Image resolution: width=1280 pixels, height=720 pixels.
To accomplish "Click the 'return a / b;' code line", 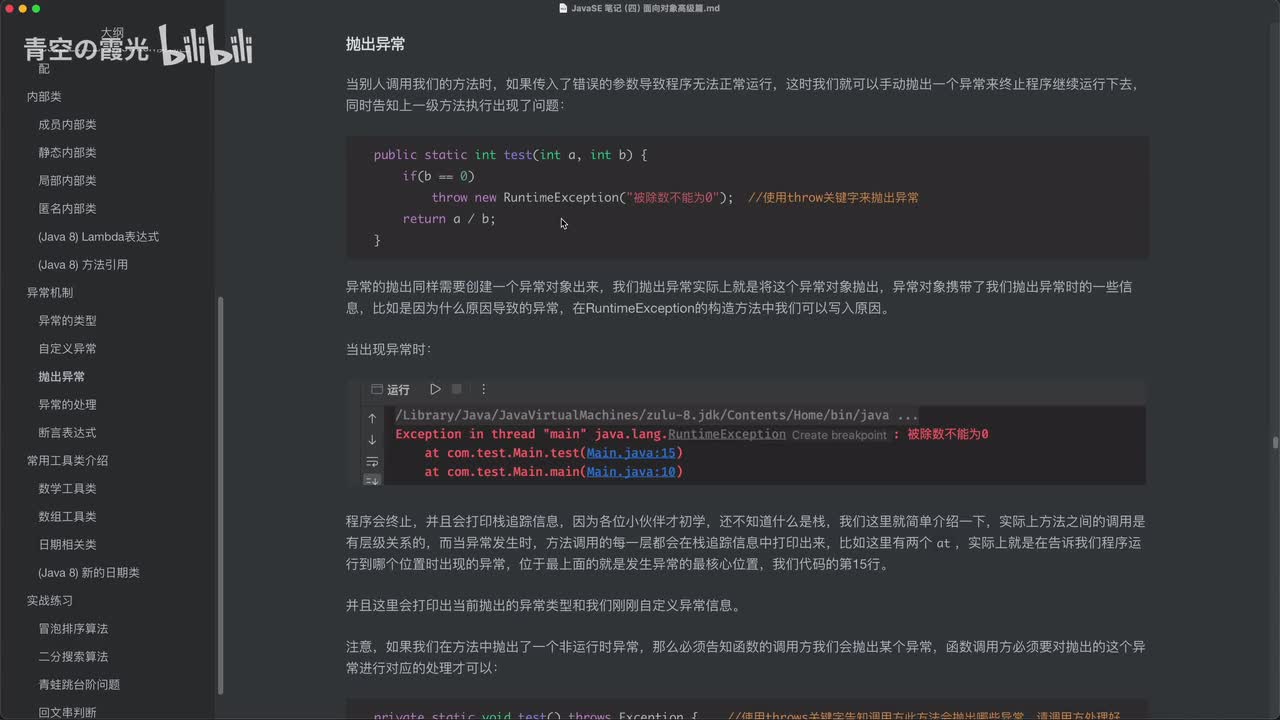I will click(x=449, y=219).
